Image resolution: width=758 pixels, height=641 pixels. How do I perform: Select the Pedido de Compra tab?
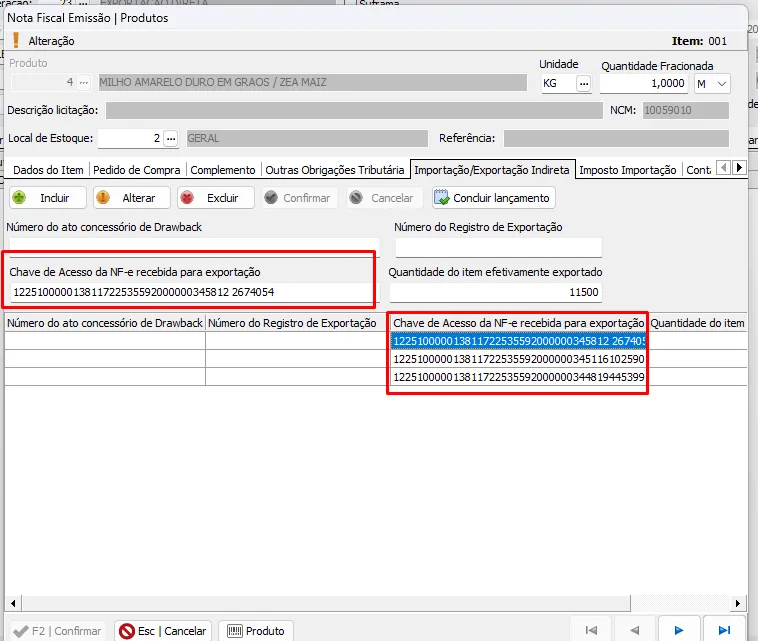tap(138, 170)
